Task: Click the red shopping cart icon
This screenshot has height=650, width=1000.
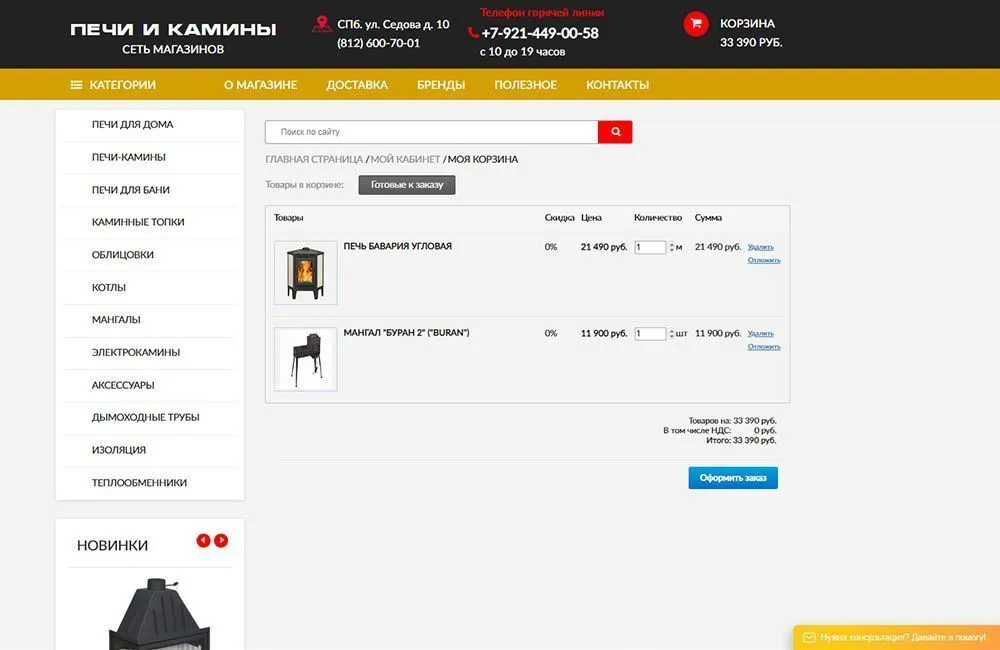Action: pos(696,25)
